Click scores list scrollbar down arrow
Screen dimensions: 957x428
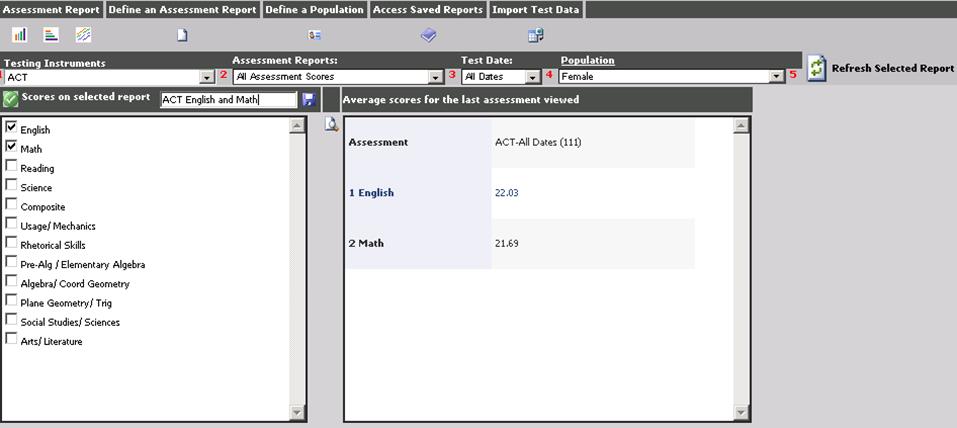(x=297, y=413)
